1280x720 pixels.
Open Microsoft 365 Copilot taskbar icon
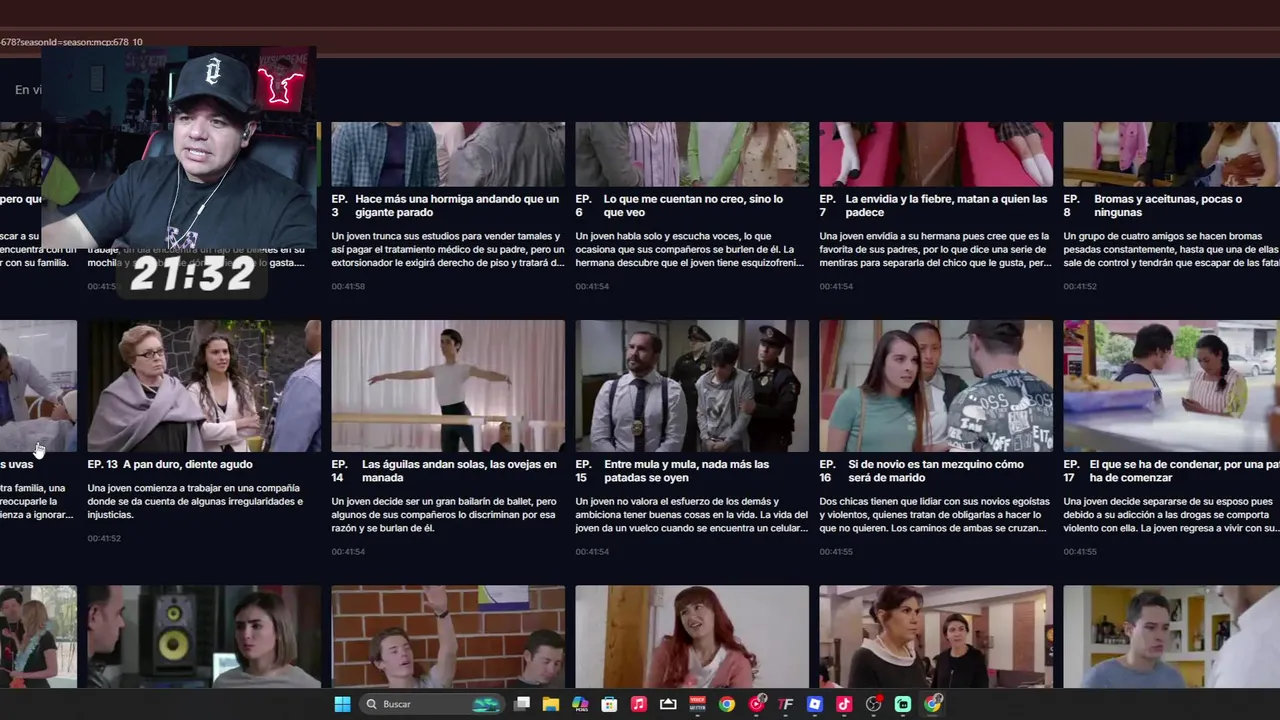point(580,704)
